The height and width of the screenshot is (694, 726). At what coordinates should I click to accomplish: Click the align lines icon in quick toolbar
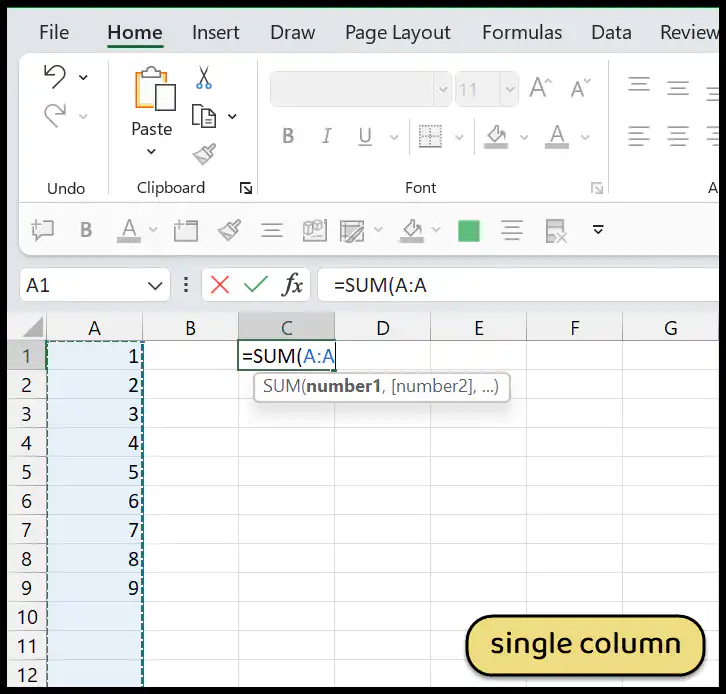pyautogui.click(x=272, y=230)
